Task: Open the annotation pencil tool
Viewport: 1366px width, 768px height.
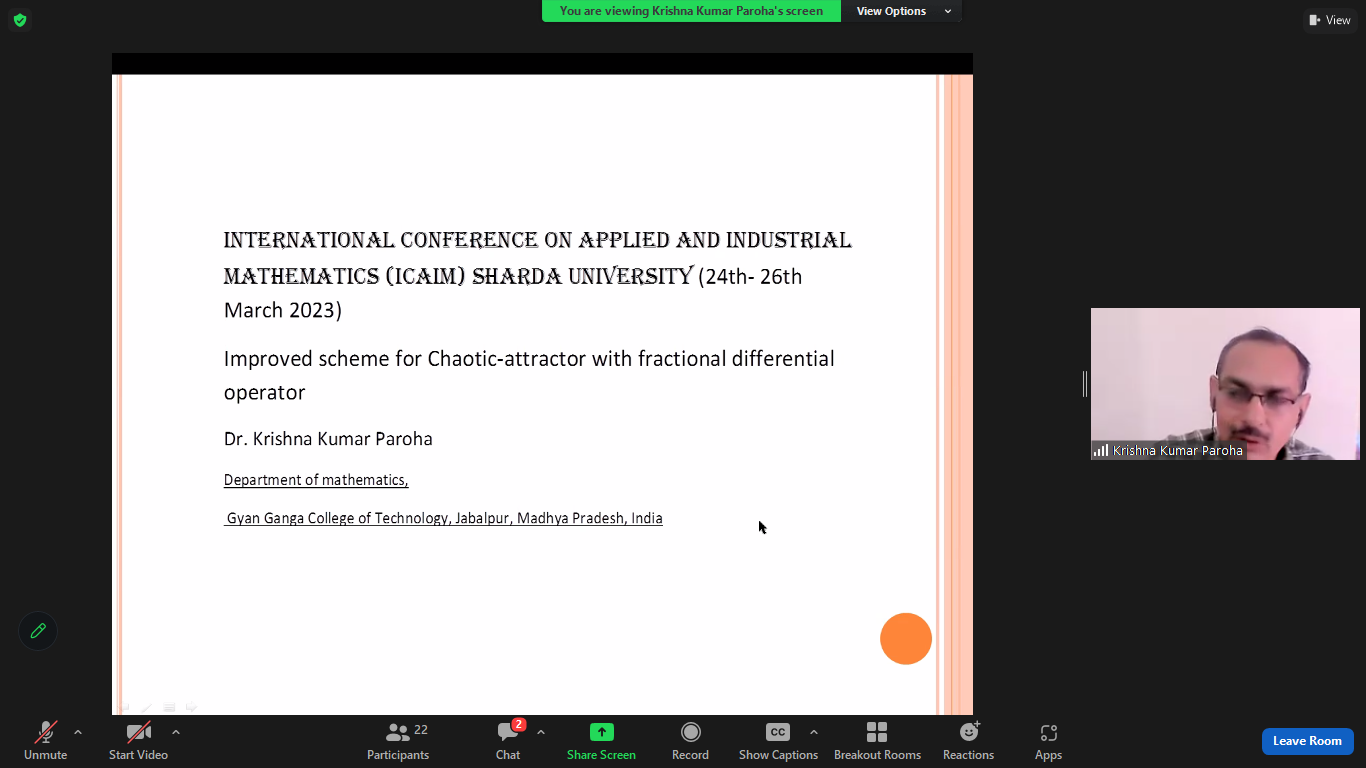Action: pyautogui.click(x=38, y=631)
